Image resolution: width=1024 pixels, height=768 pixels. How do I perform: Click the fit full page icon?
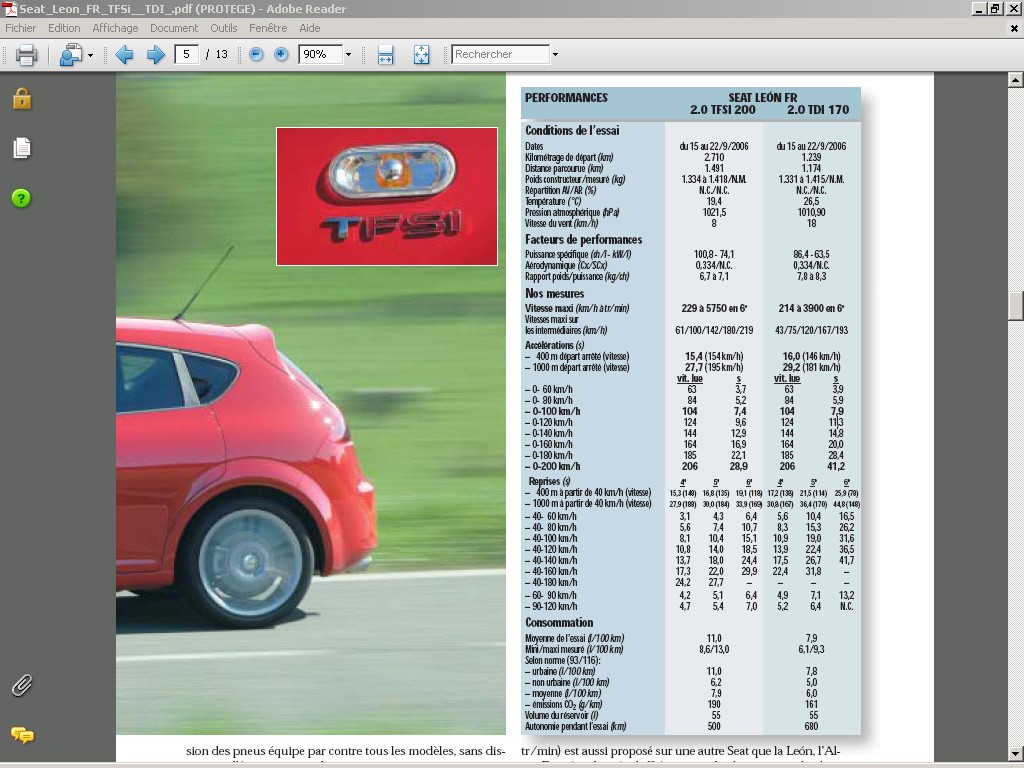click(x=421, y=55)
